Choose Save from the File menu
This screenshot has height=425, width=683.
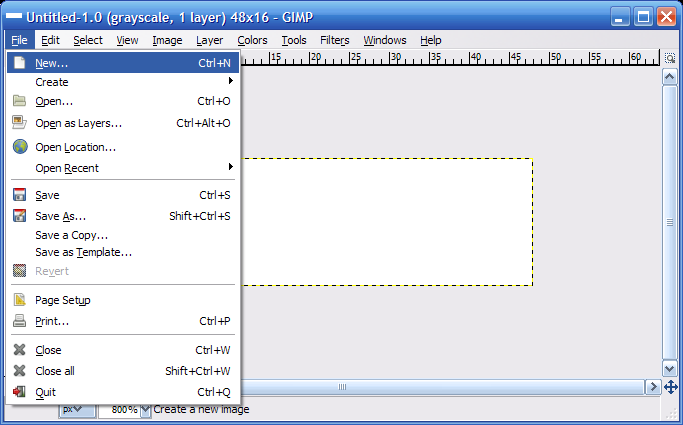click(123, 195)
